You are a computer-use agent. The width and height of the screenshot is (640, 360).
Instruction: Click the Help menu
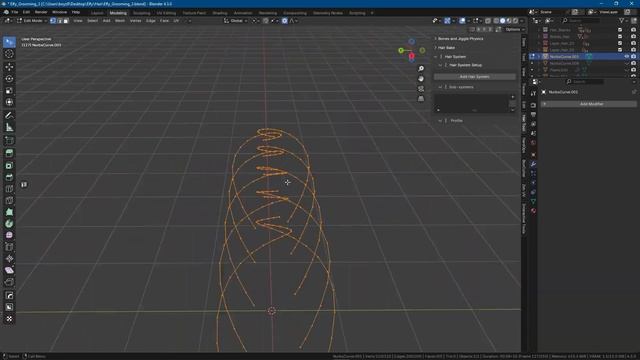pos(76,12)
